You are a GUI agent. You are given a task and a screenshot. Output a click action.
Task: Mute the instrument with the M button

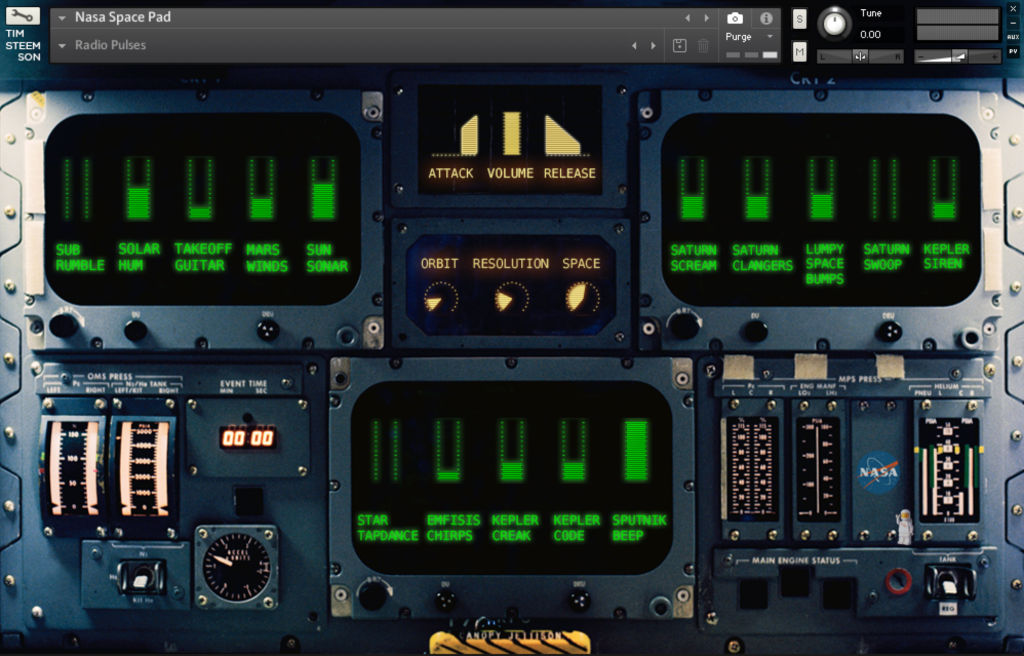[799, 51]
